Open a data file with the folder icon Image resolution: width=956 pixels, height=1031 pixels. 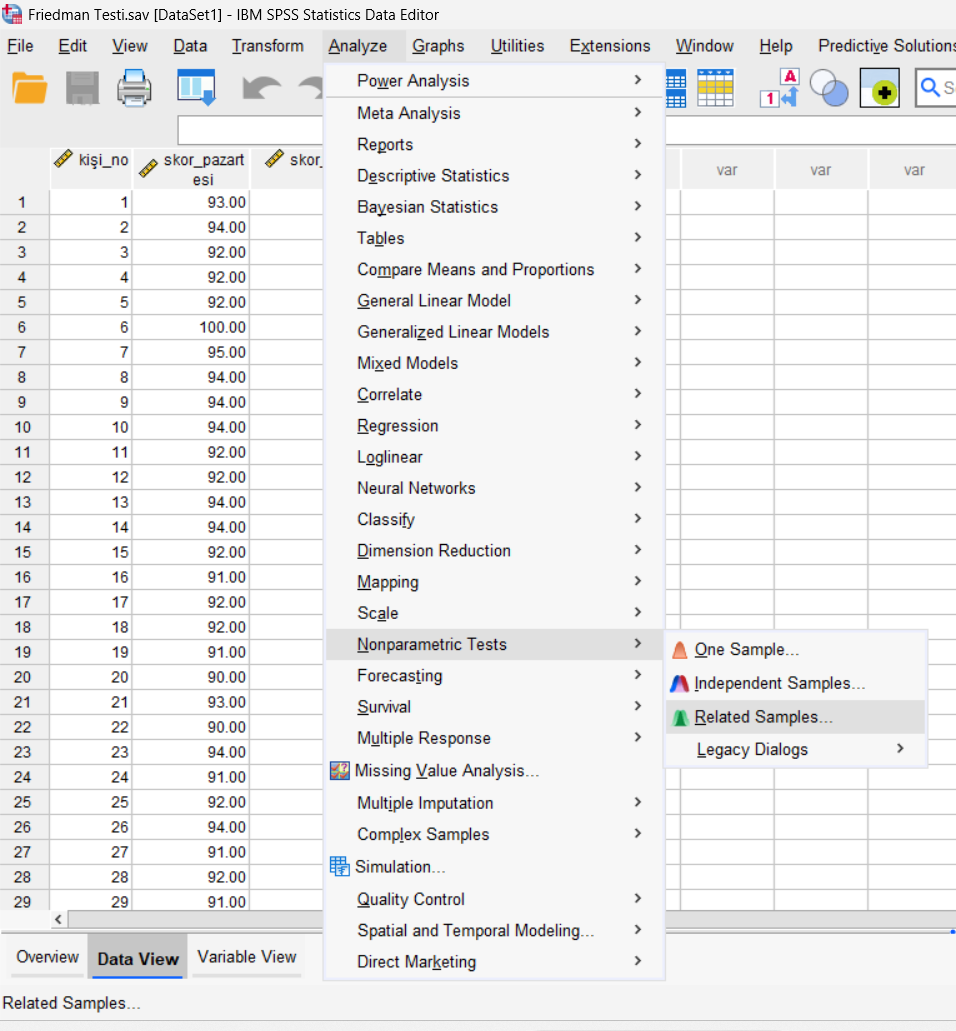(x=30, y=88)
